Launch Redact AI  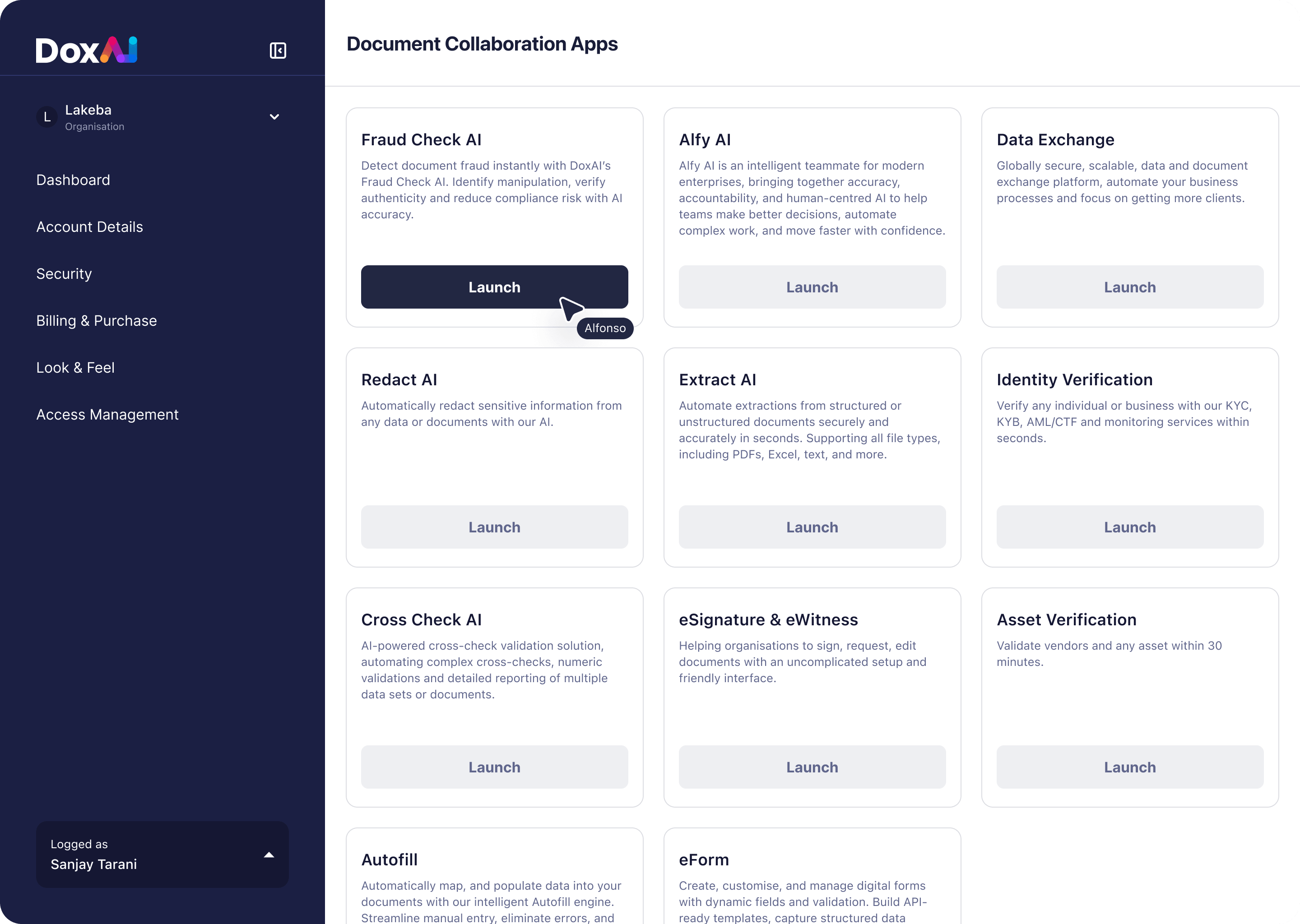point(494,527)
